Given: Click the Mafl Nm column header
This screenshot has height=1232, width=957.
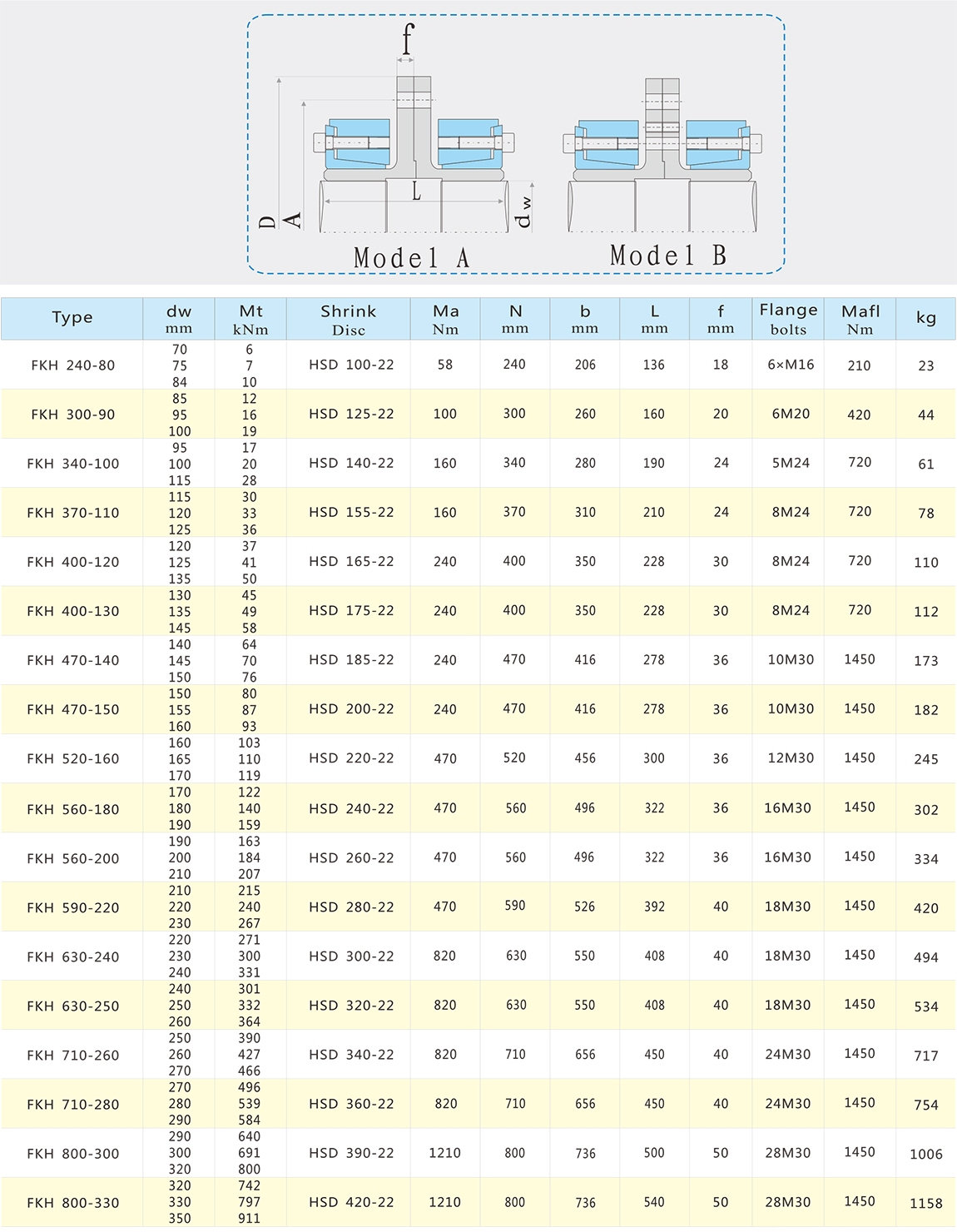Looking at the screenshot, I should click(860, 319).
